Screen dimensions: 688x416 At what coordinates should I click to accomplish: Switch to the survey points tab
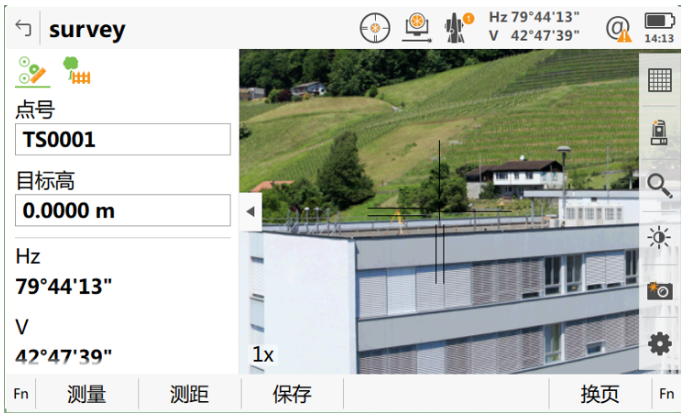33,71
